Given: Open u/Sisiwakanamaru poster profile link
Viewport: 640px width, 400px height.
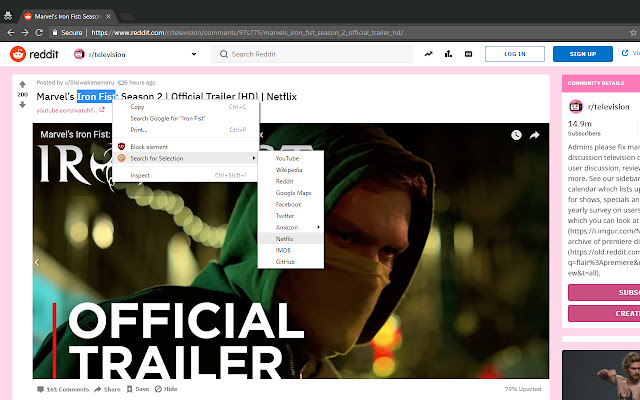Looking at the screenshot, I should pos(89,82).
